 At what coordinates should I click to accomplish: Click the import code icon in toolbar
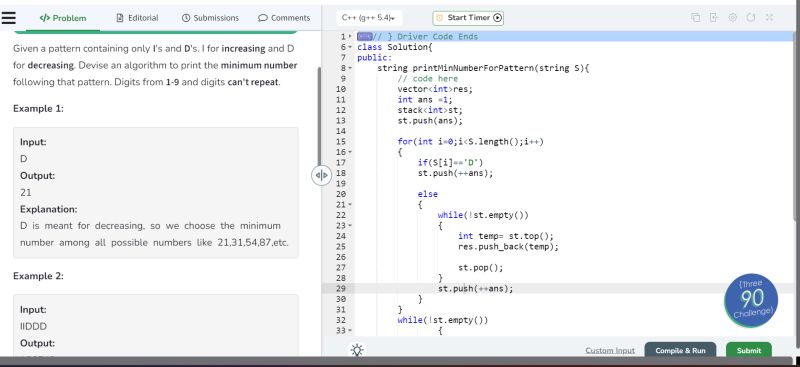(x=714, y=17)
